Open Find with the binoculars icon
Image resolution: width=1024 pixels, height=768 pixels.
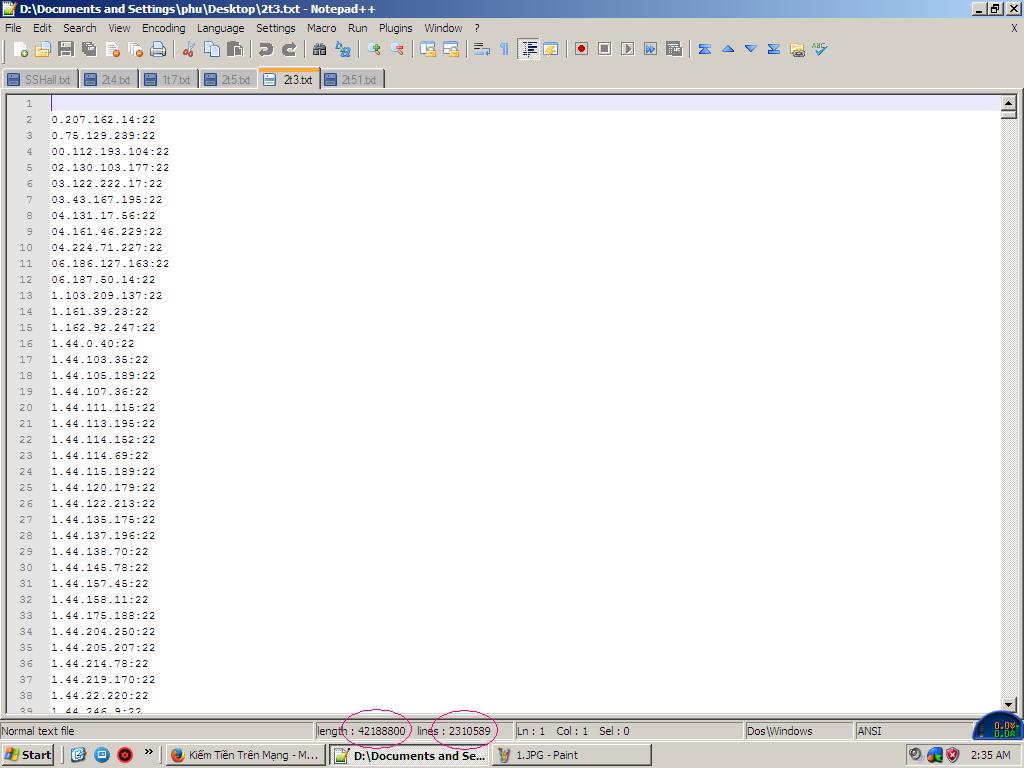[x=320, y=49]
